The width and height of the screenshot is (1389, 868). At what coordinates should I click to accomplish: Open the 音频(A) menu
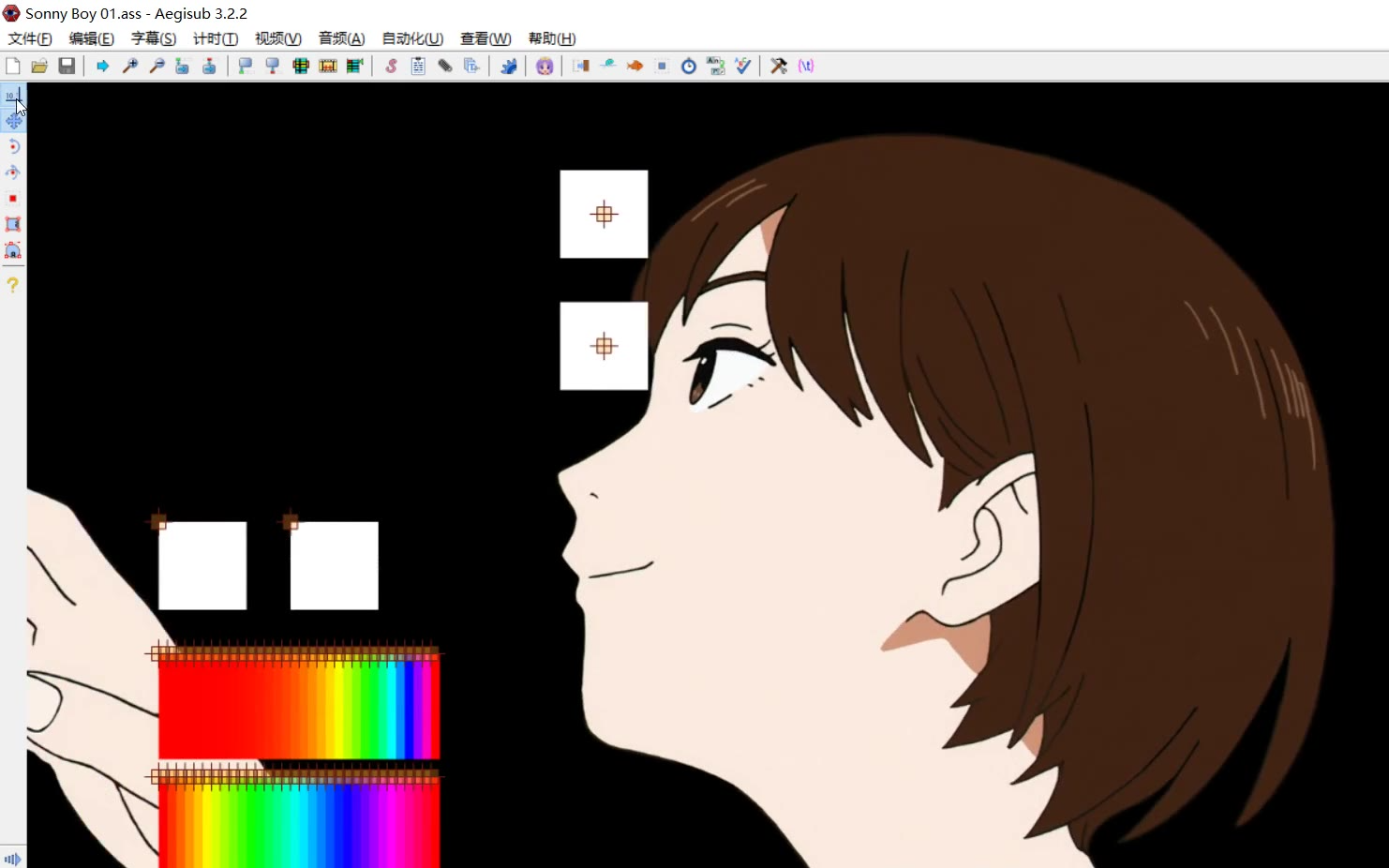pyautogui.click(x=341, y=38)
